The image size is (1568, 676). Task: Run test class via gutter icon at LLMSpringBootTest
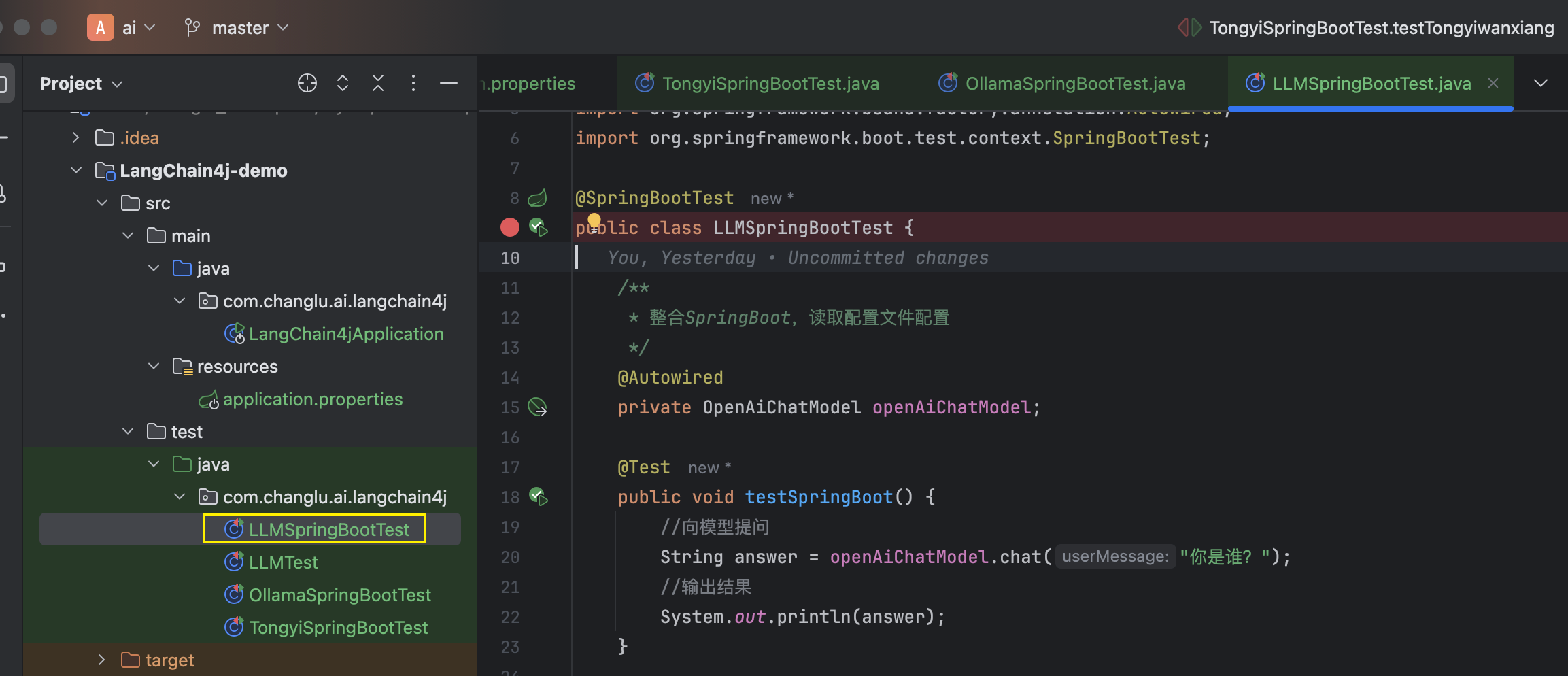click(x=539, y=227)
